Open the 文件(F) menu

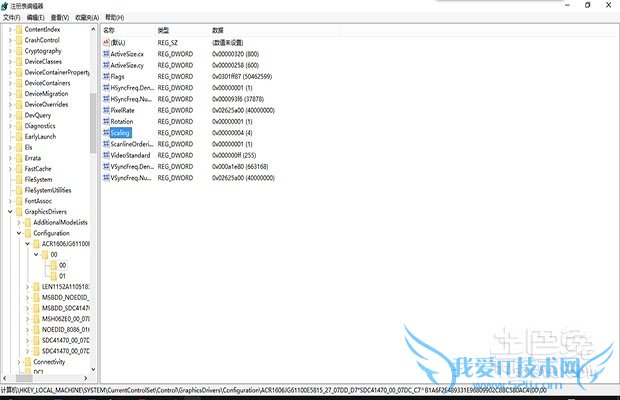pos(11,17)
